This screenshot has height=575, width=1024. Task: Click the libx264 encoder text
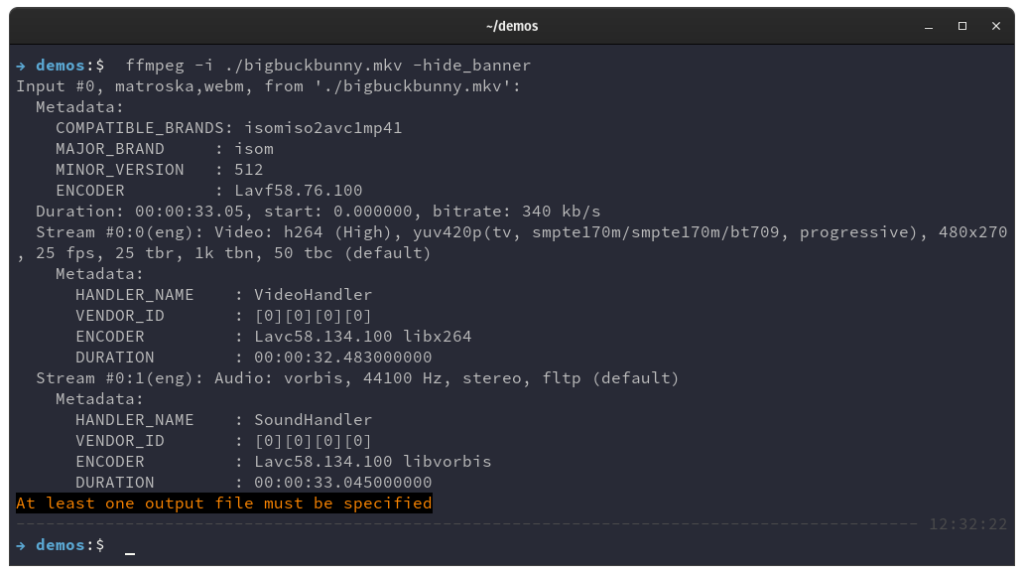[437, 337]
